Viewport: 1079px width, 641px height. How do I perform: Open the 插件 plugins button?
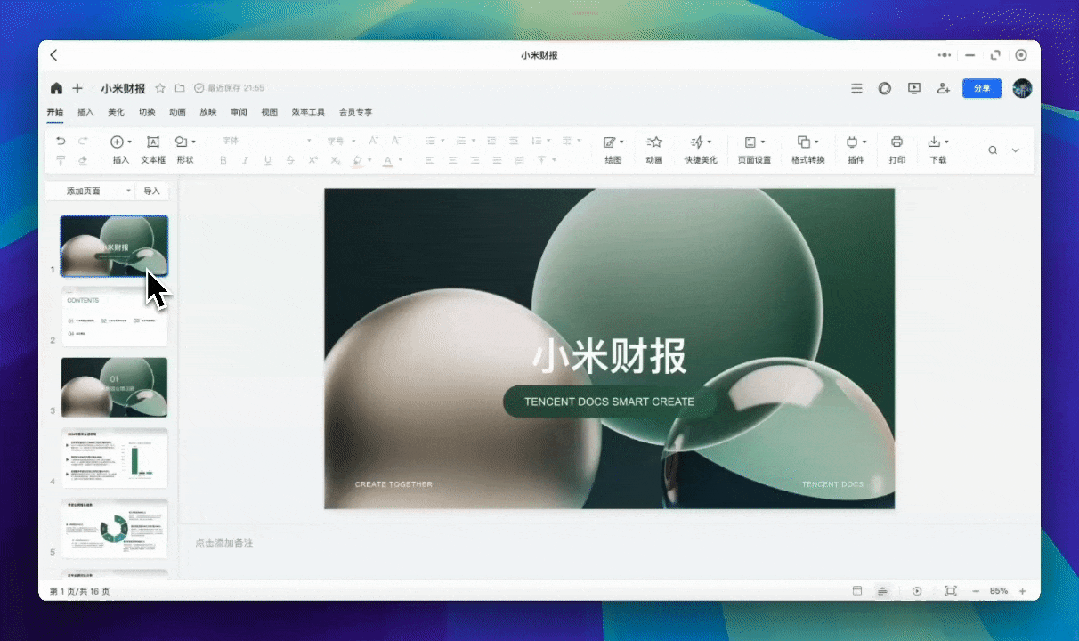coord(855,149)
